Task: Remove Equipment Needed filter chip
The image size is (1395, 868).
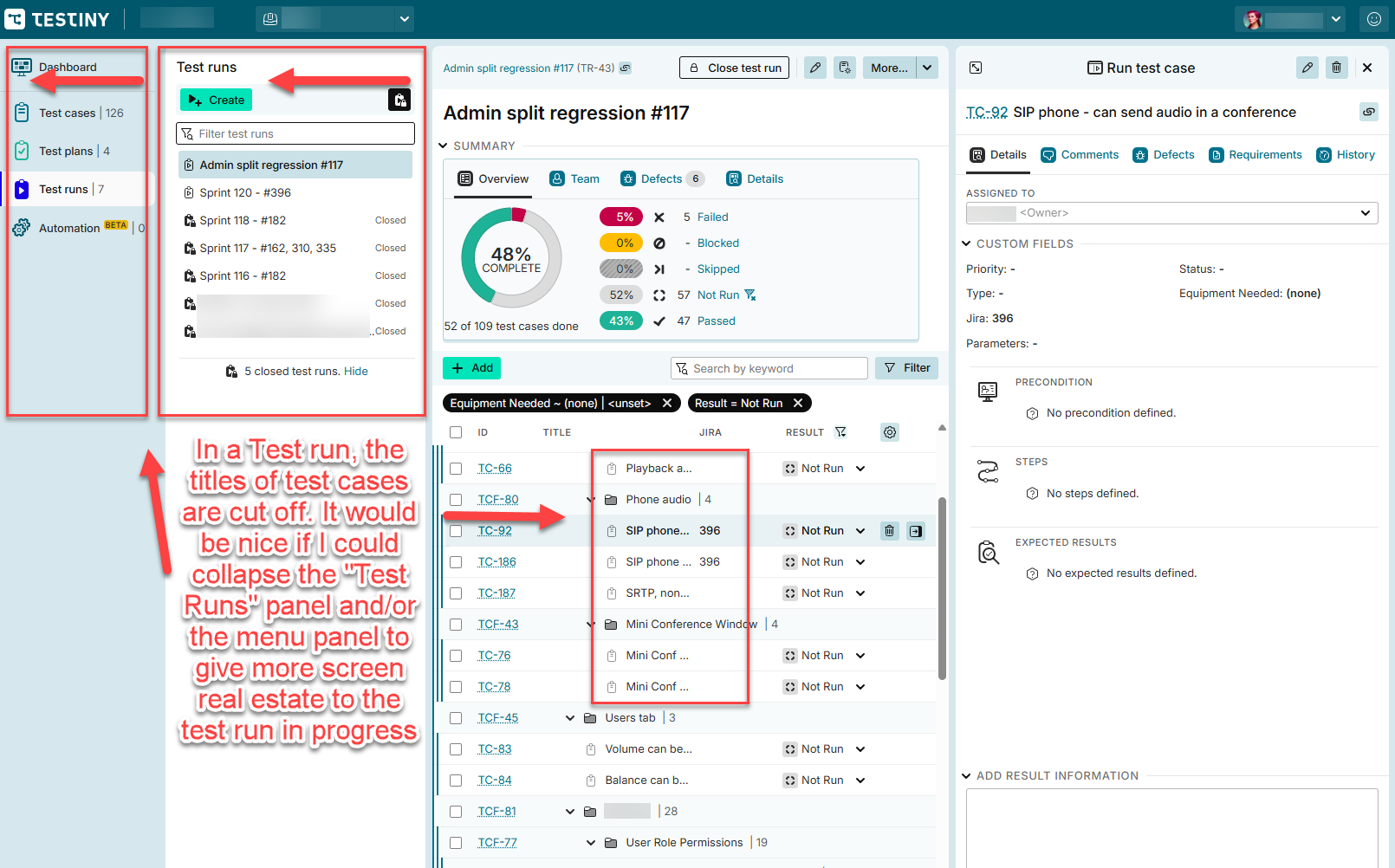Action: click(x=667, y=403)
